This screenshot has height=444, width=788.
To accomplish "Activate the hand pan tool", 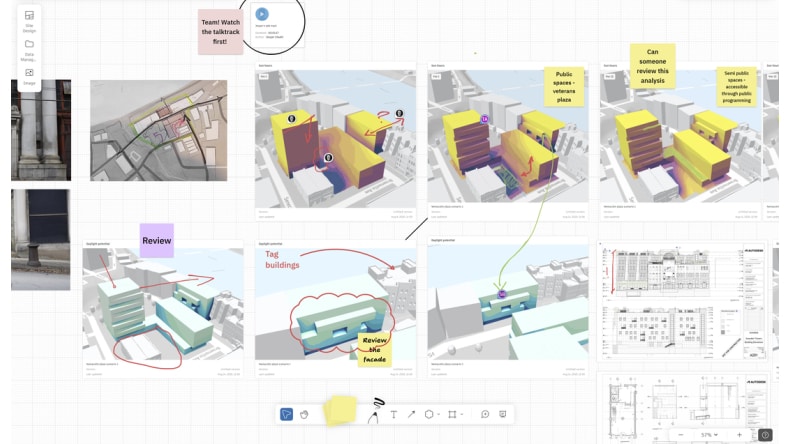I will click(x=304, y=414).
